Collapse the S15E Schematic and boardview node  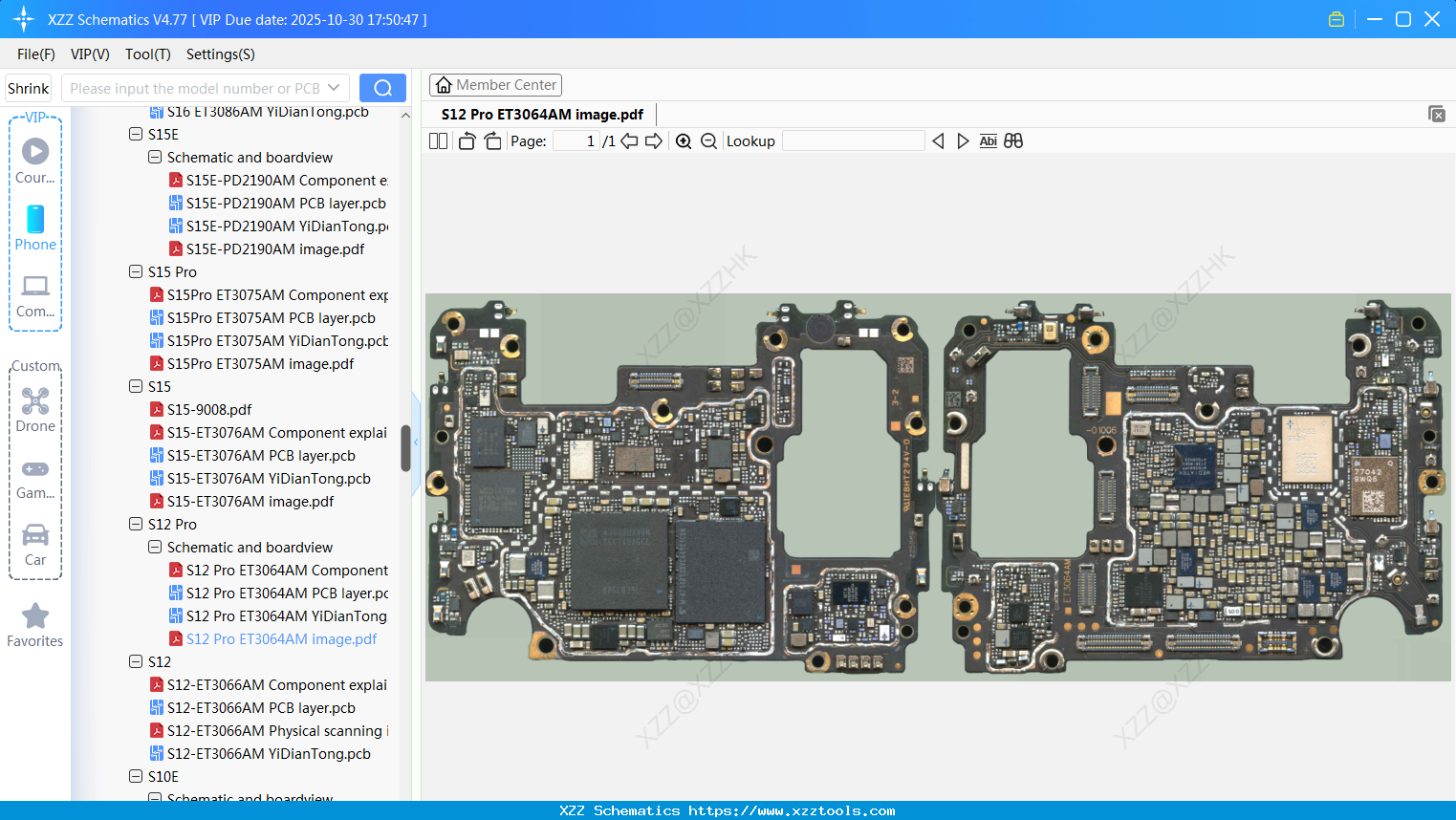coord(155,158)
